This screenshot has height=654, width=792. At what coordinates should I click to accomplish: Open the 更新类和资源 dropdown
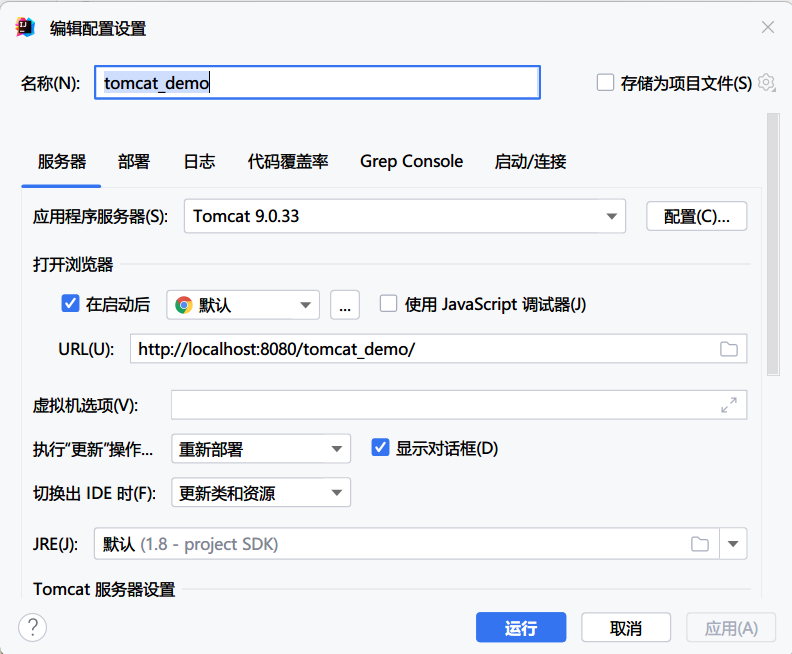pos(261,492)
